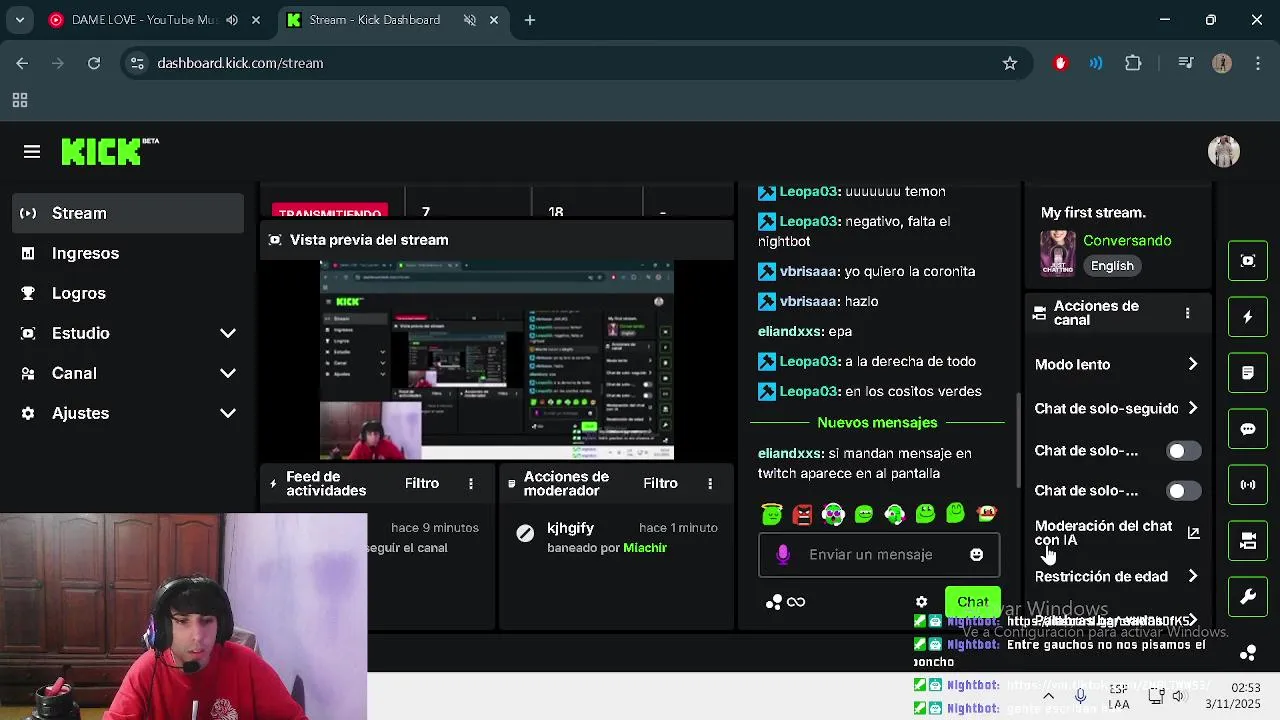This screenshot has height=720, width=1280.
Task: Open a new browser tab
Action: pyautogui.click(x=530, y=20)
